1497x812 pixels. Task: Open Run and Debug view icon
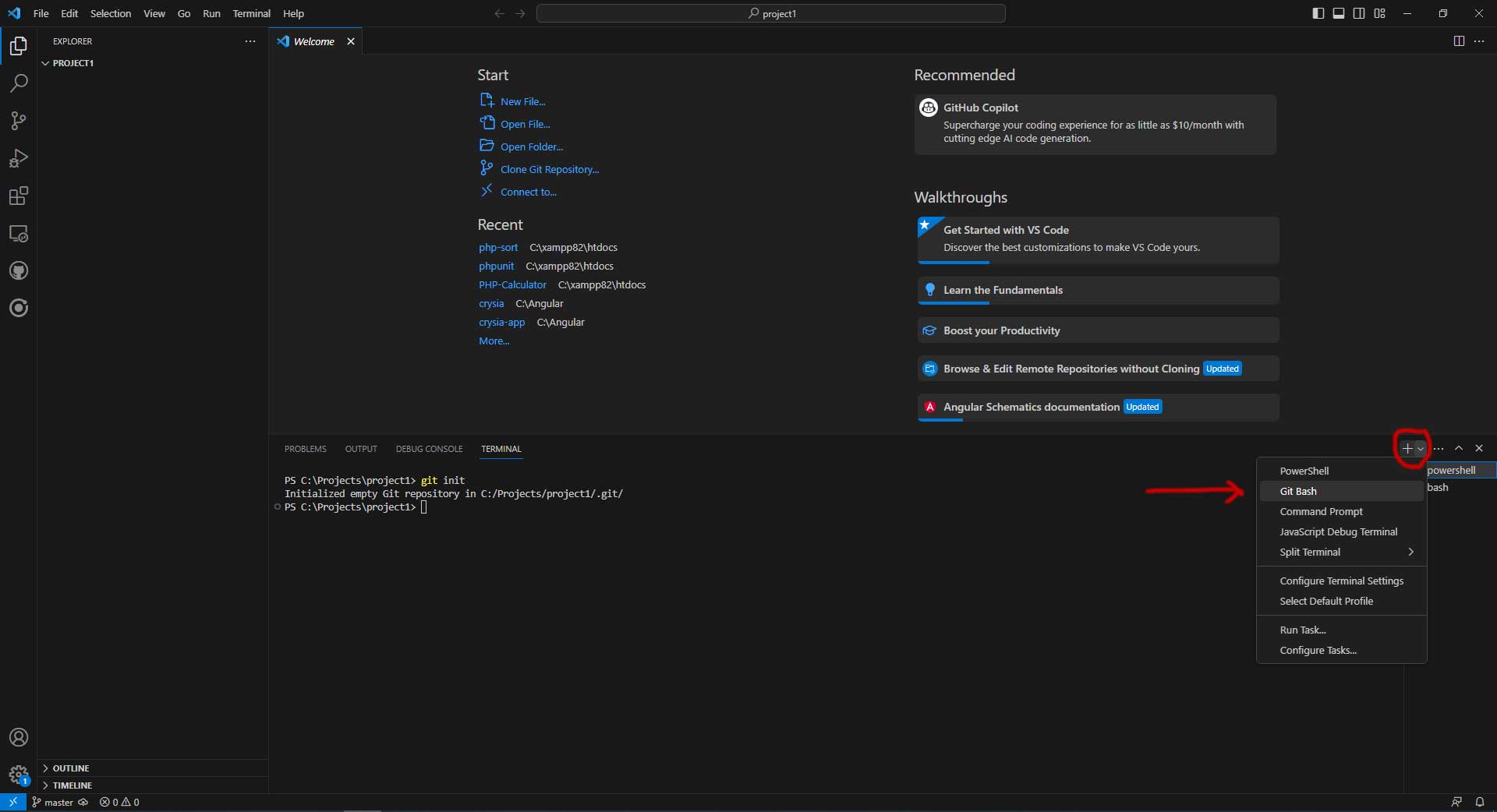coord(19,158)
